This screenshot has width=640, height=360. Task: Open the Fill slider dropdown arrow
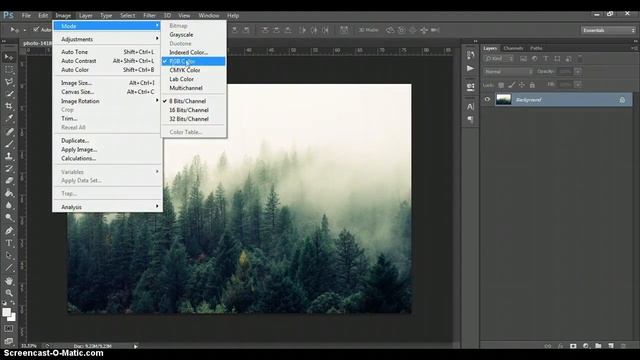[578, 84]
